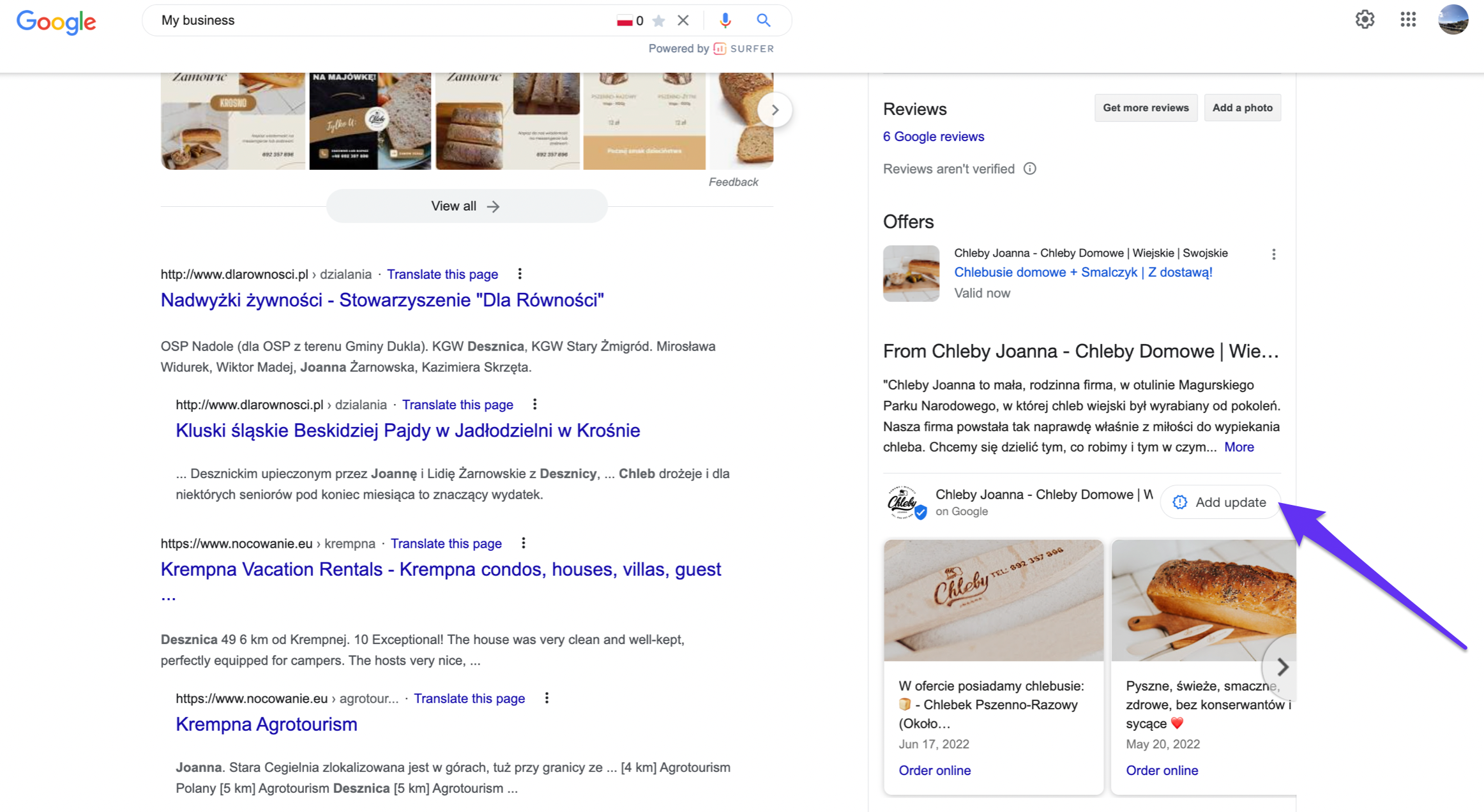Toggle the Surfer star icon in search bar

[659, 21]
